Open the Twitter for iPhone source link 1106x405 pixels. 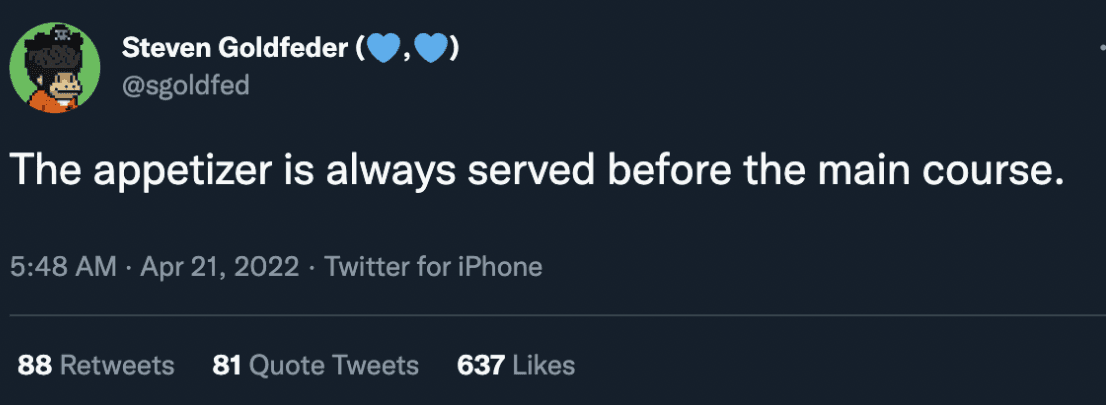[433, 267]
